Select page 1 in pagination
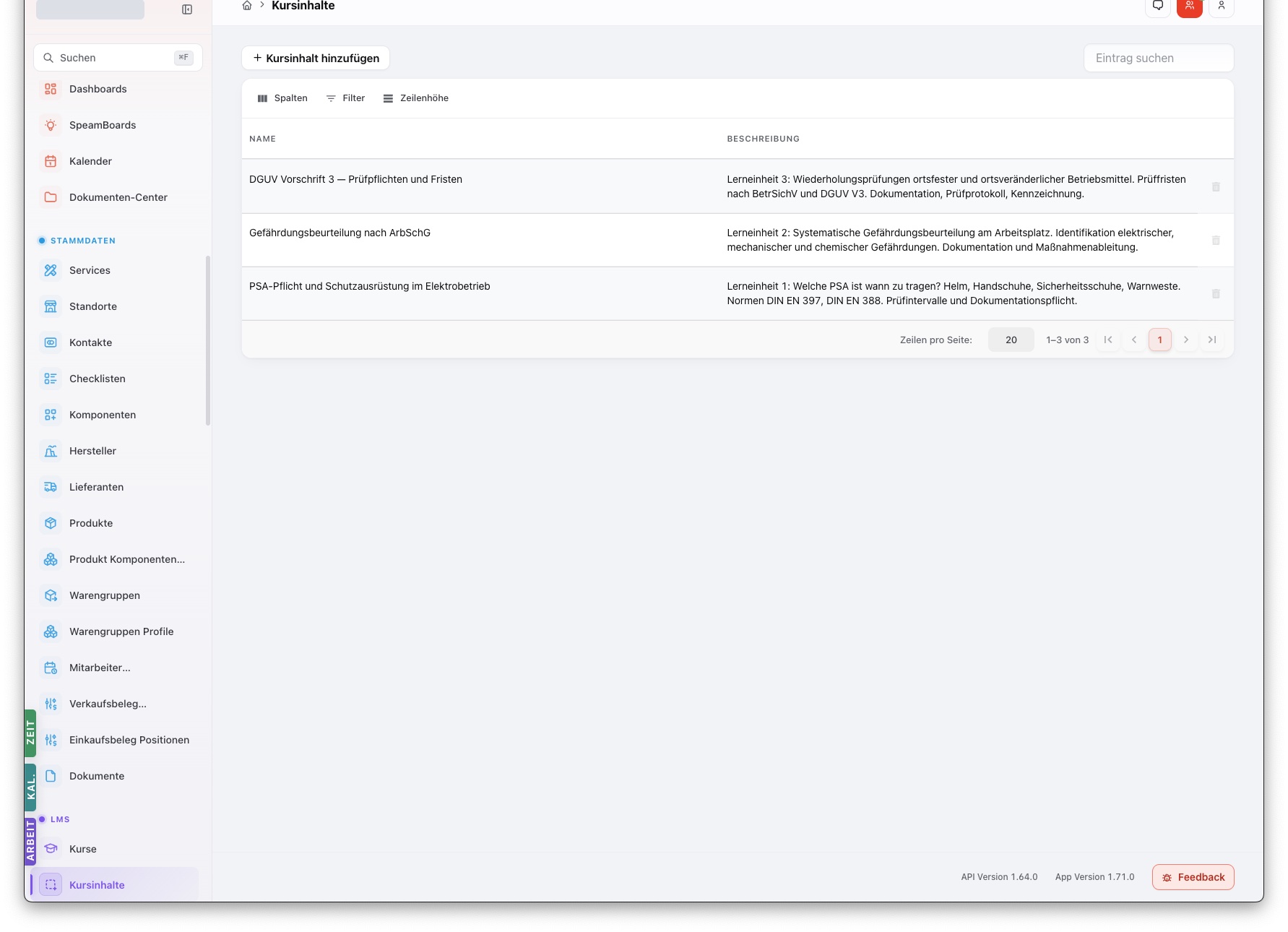 coord(1160,340)
